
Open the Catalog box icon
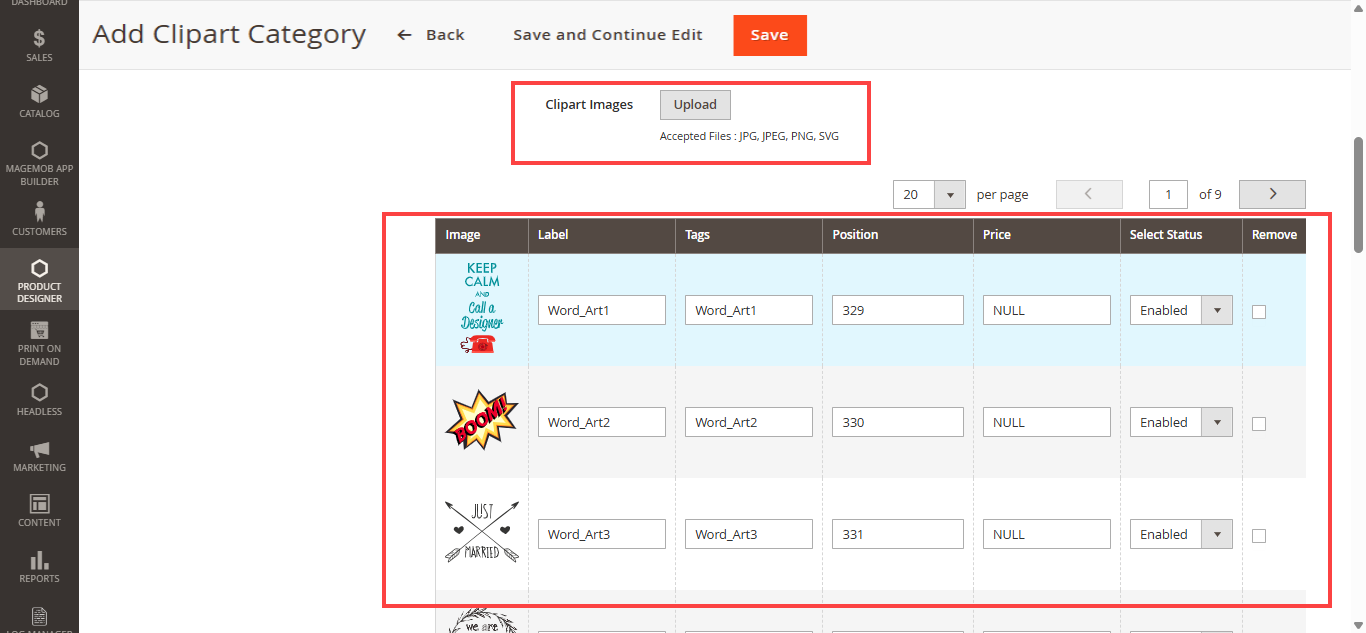click(x=39, y=95)
